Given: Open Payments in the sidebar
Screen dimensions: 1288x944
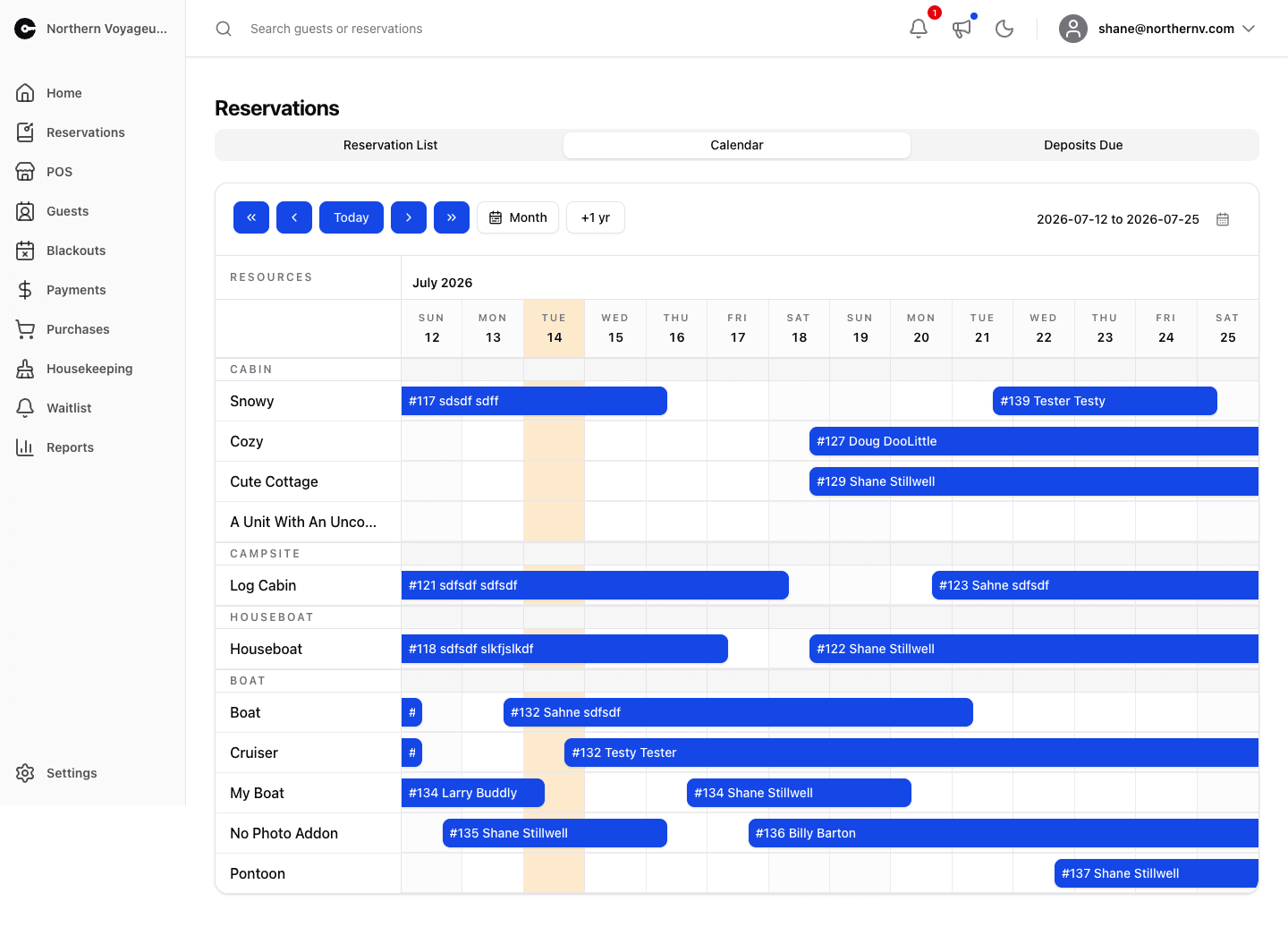Looking at the screenshot, I should pyautogui.click(x=93, y=290).
